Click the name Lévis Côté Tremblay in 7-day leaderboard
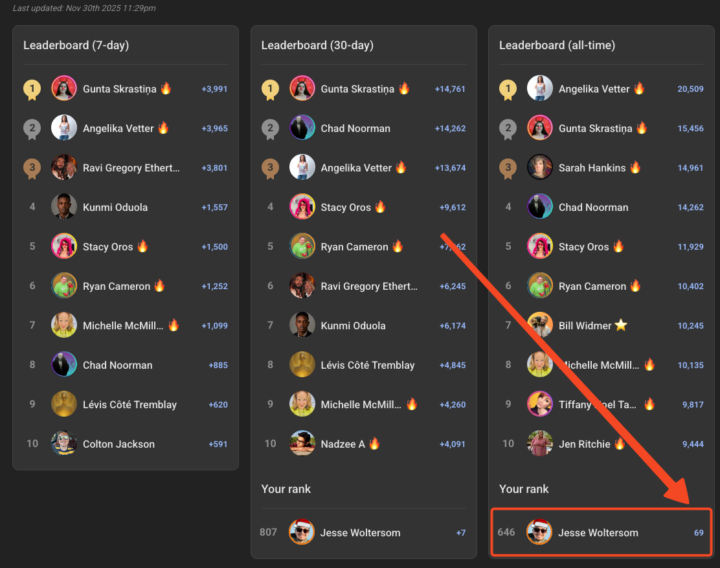Image resolution: width=720 pixels, height=568 pixels. [x=129, y=405]
